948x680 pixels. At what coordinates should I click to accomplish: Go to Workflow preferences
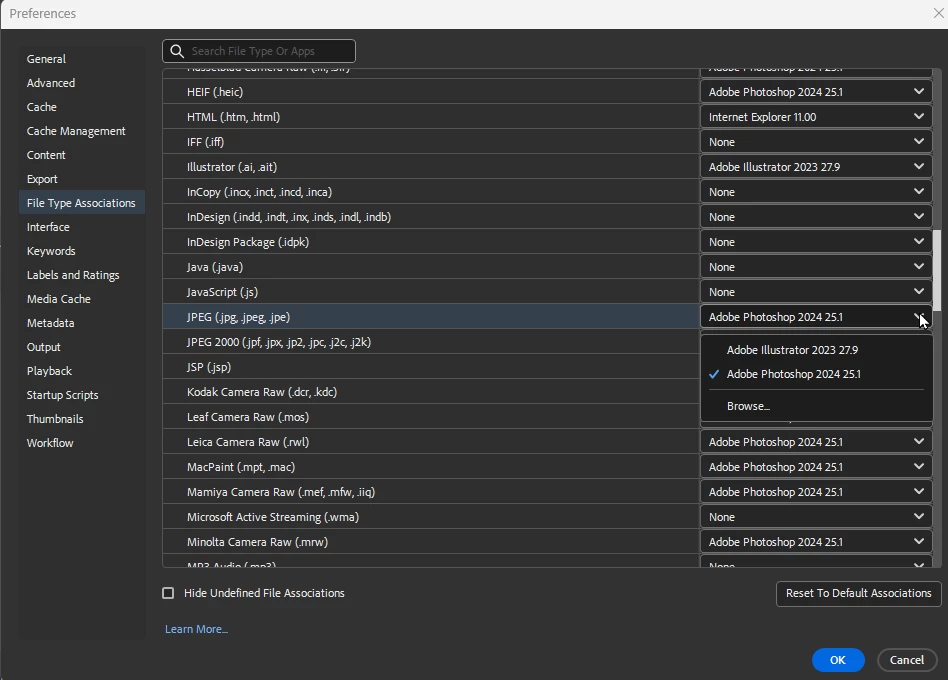(x=50, y=443)
